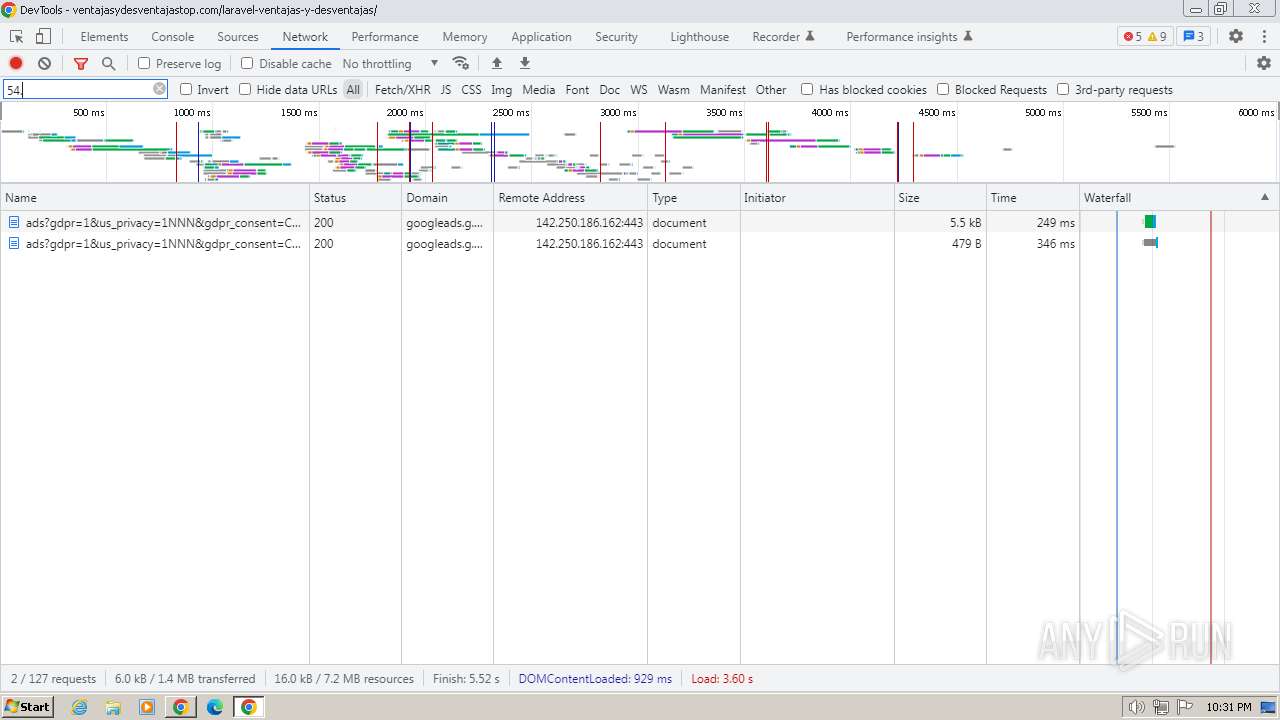Open media player taskbar icon
The height and width of the screenshot is (720, 1280).
[x=147, y=707]
